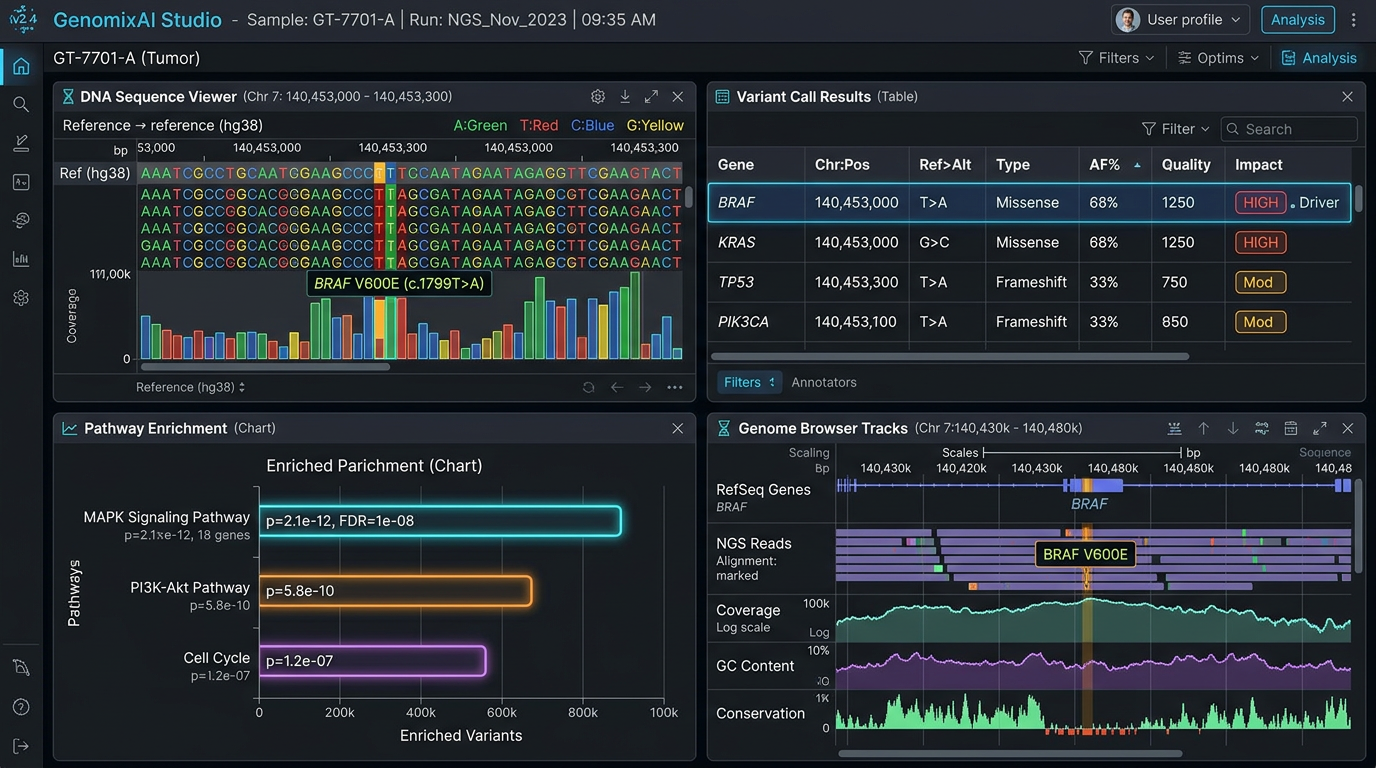
Task: Expand DNA Sequence Viewer to fullscreen
Action: click(651, 97)
